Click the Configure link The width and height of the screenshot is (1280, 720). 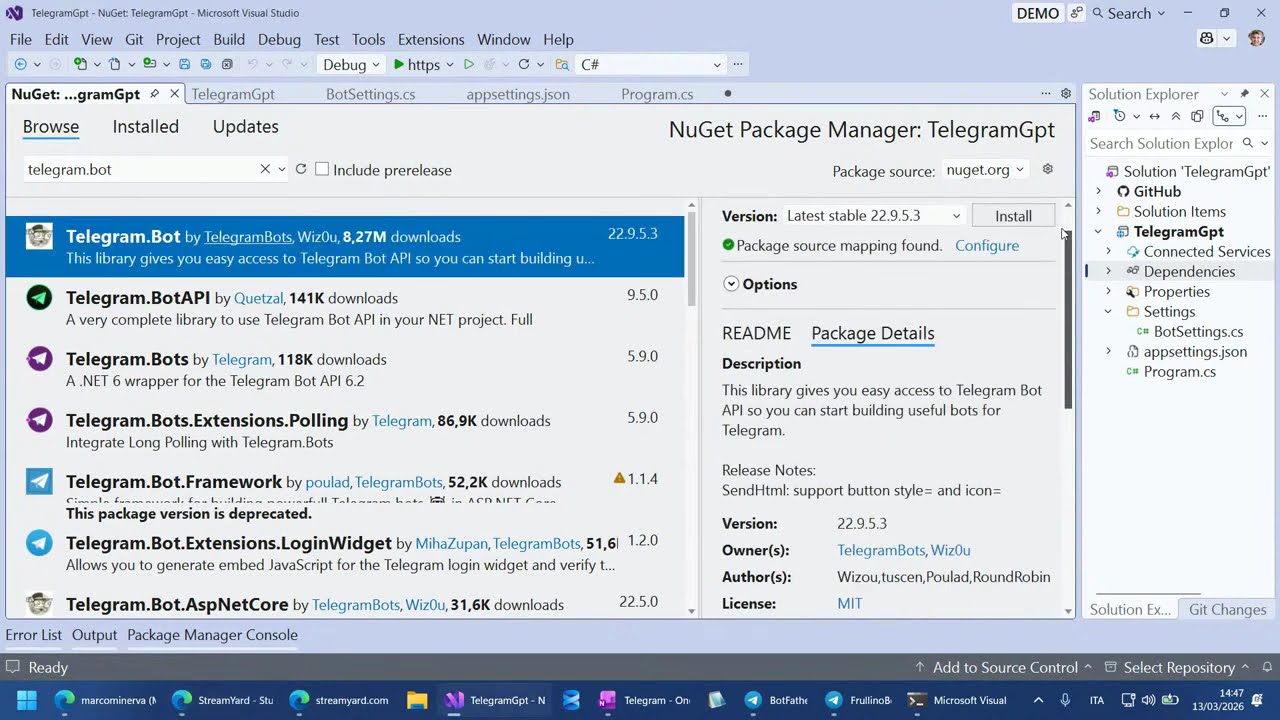[987, 246]
